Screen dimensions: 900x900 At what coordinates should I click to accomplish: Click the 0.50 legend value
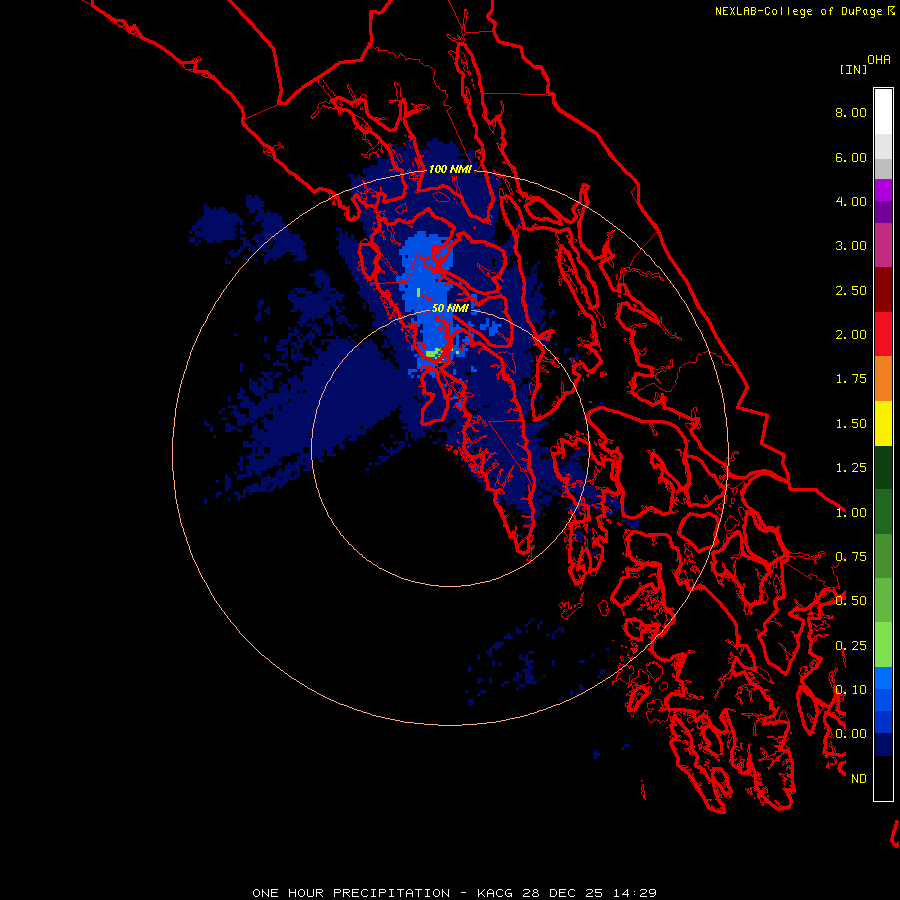(851, 601)
